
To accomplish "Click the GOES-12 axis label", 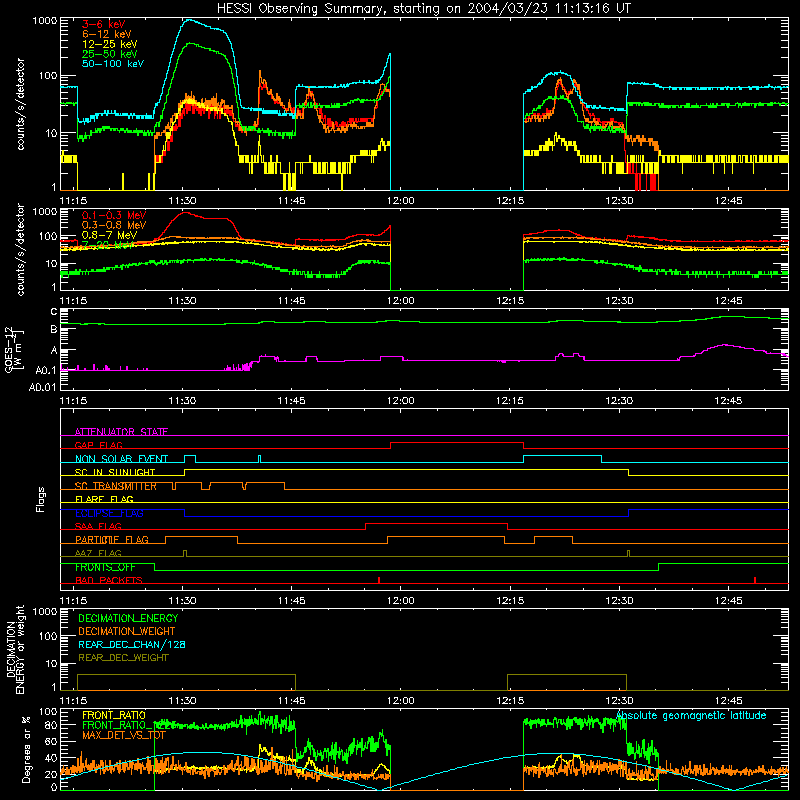I will click(x=14, y=349).
